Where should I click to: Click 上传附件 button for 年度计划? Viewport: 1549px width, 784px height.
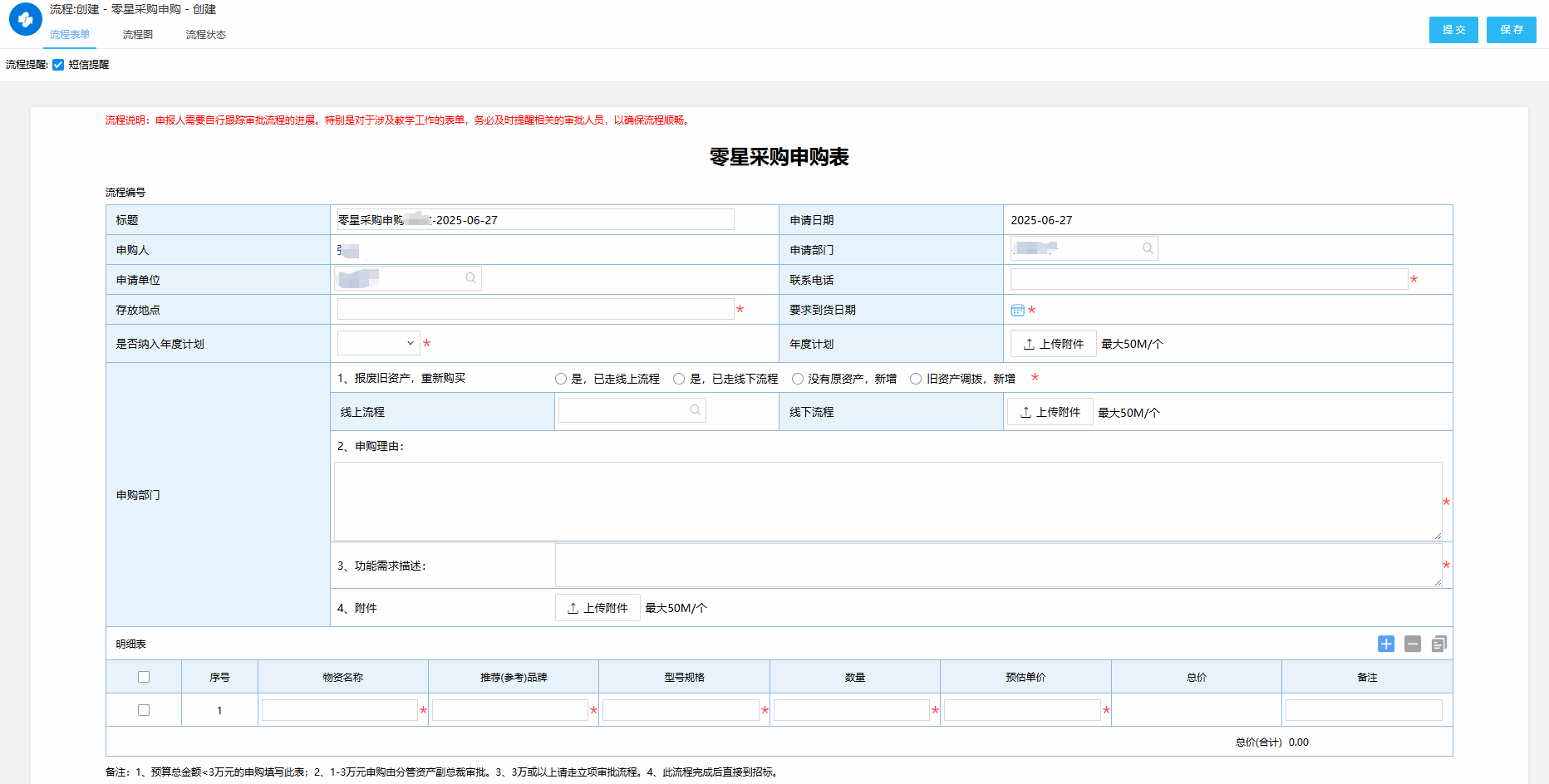click(1053, 344)
